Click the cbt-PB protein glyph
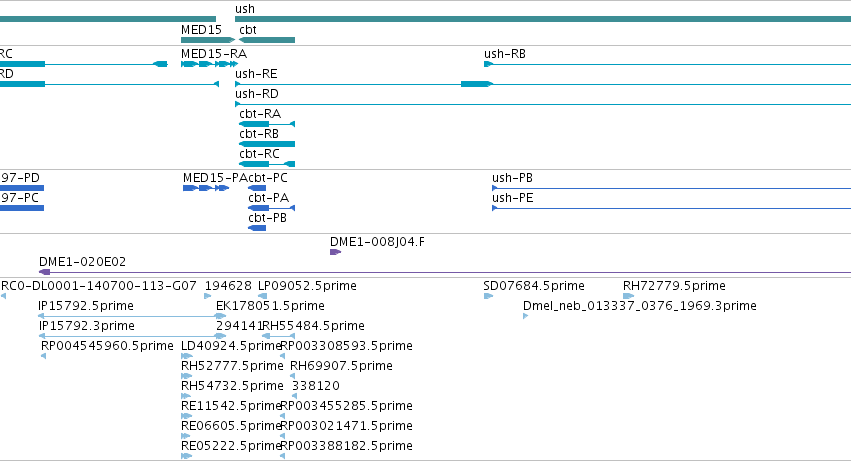Image resolution: width=851 pixels, height=461 pixels. pos(257,228)
